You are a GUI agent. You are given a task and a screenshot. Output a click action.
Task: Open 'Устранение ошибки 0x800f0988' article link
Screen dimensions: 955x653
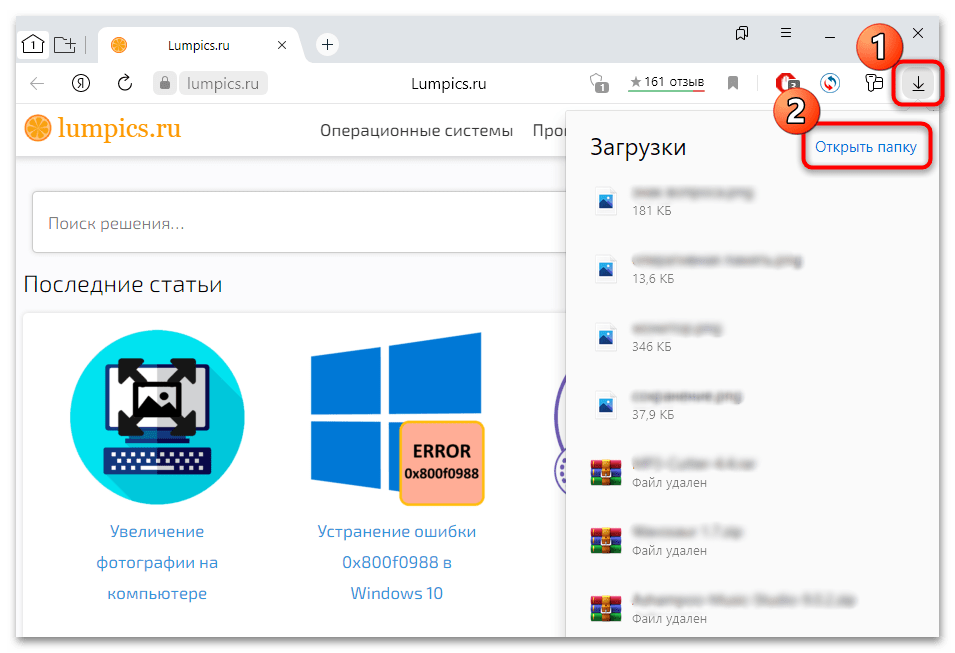pos(396,562)
